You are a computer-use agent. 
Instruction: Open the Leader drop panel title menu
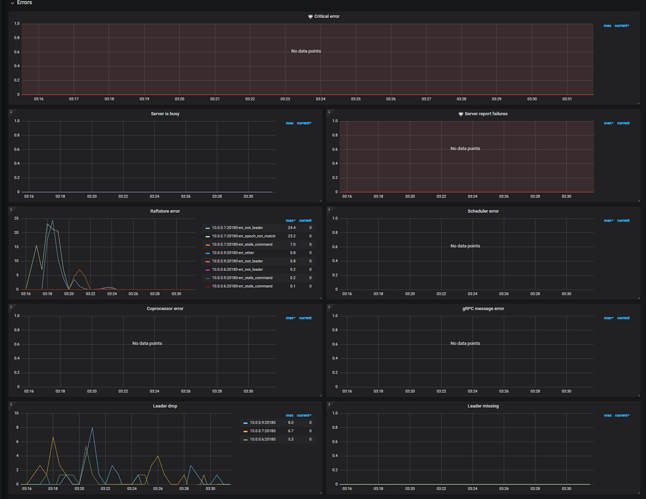(165, 406)
